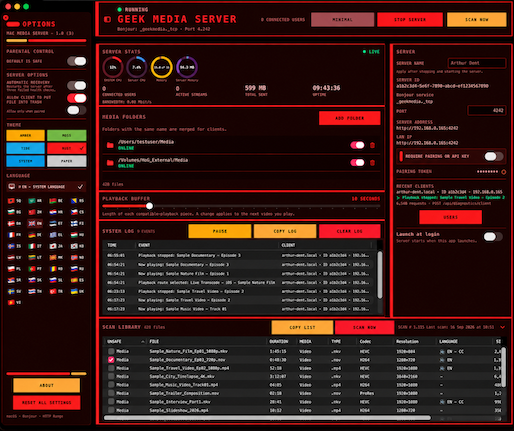Open the About button
The width and height of the screenshot is (514, 431).
[x=47, y=385]
